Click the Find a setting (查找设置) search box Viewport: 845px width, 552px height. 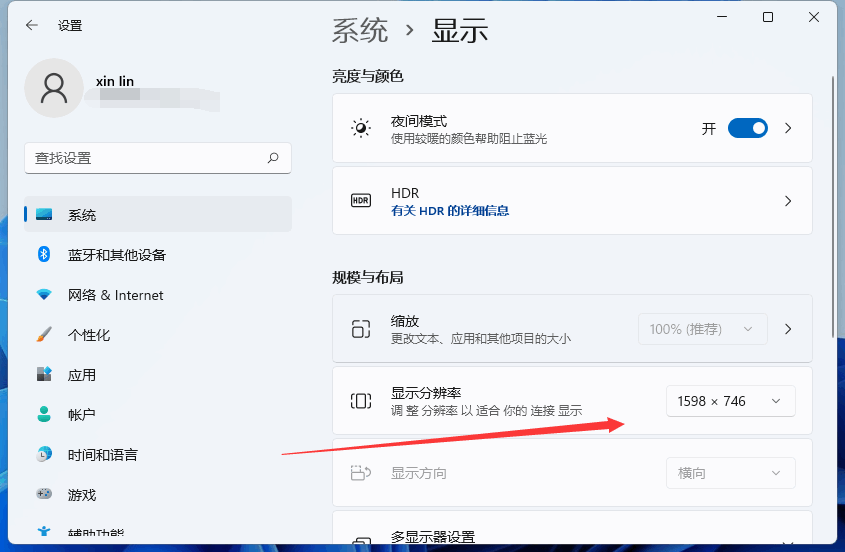pyautogui.click(x=158, y=158)
